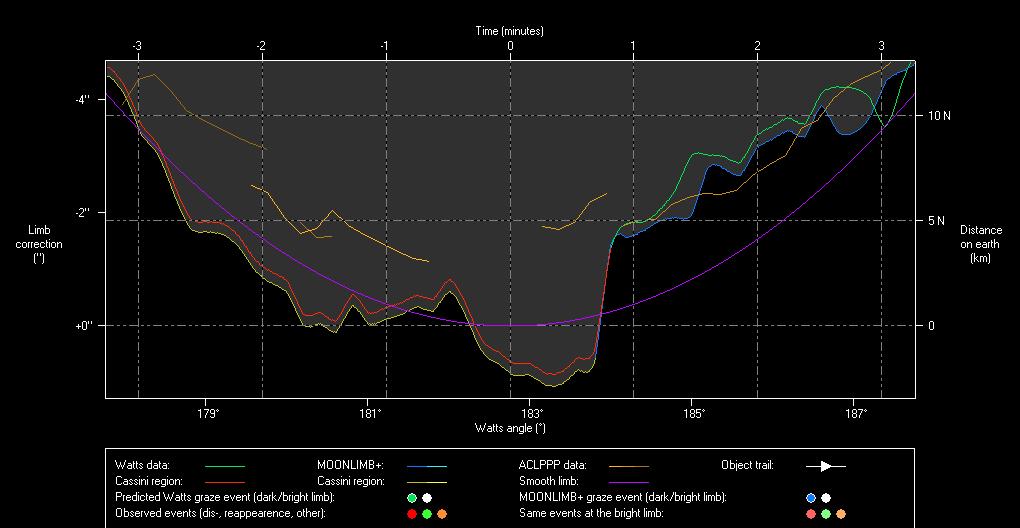Click the green Predicted Watts dark limb dot
This screenshot has width=1020, height=528.
411,497
